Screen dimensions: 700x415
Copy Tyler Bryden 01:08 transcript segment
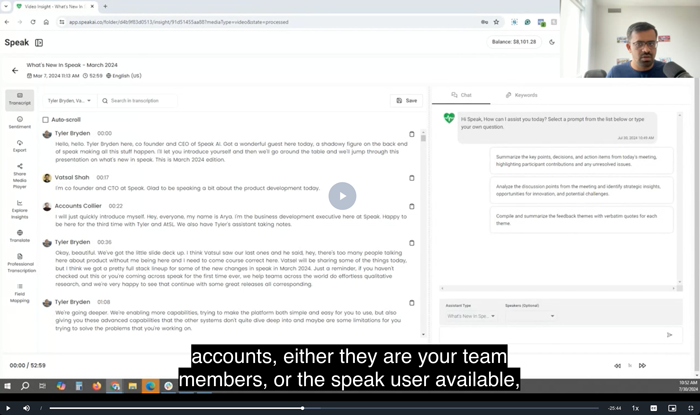click(412, 303)
